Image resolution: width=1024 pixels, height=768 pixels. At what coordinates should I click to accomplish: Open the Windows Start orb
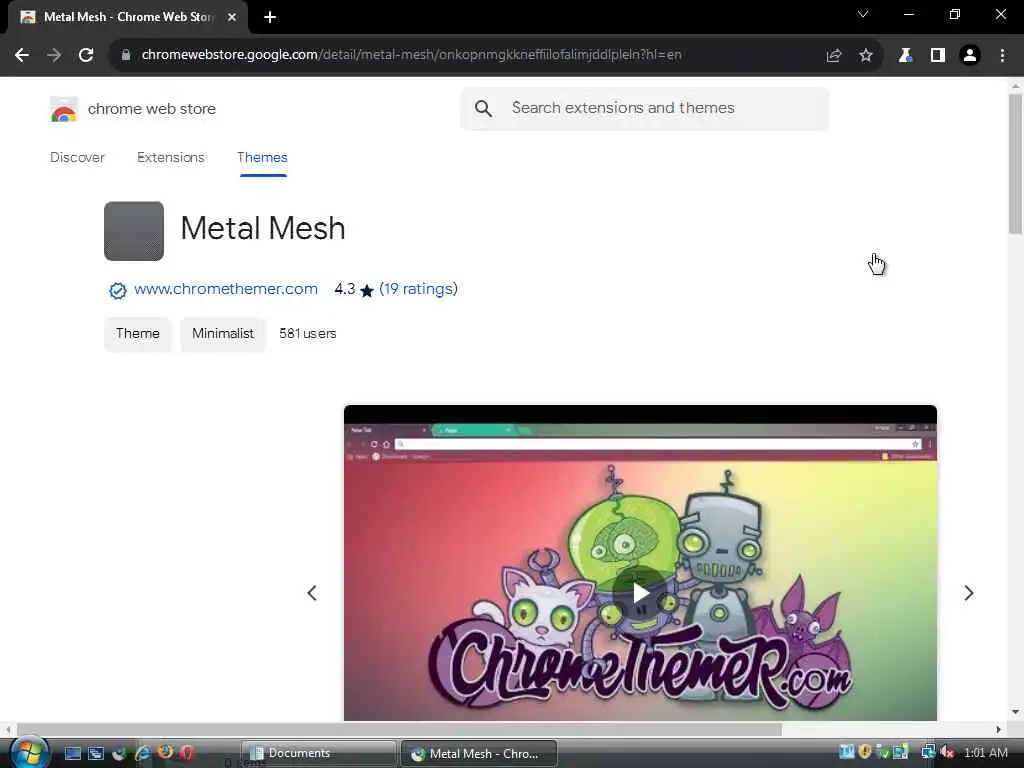pyautogui.click(x=29, y=752)
